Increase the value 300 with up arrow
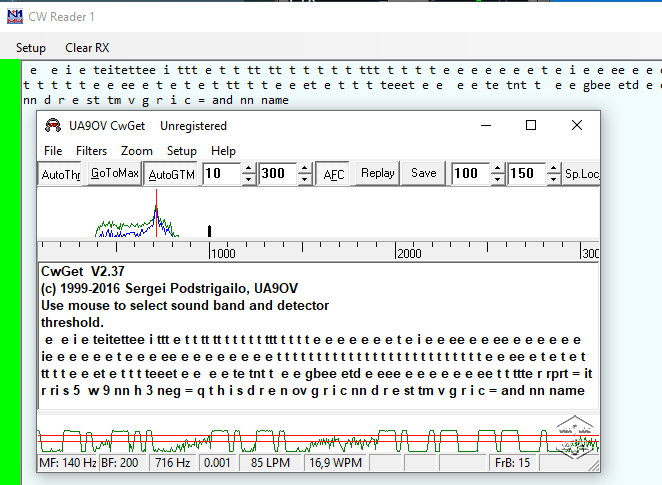The width and height of the screenshot is (662, 485). pos(305,168)
